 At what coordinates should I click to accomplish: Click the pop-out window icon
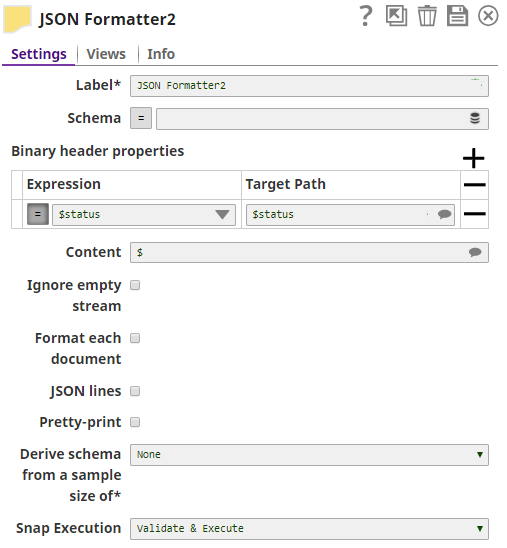click(x=396, y=16)
